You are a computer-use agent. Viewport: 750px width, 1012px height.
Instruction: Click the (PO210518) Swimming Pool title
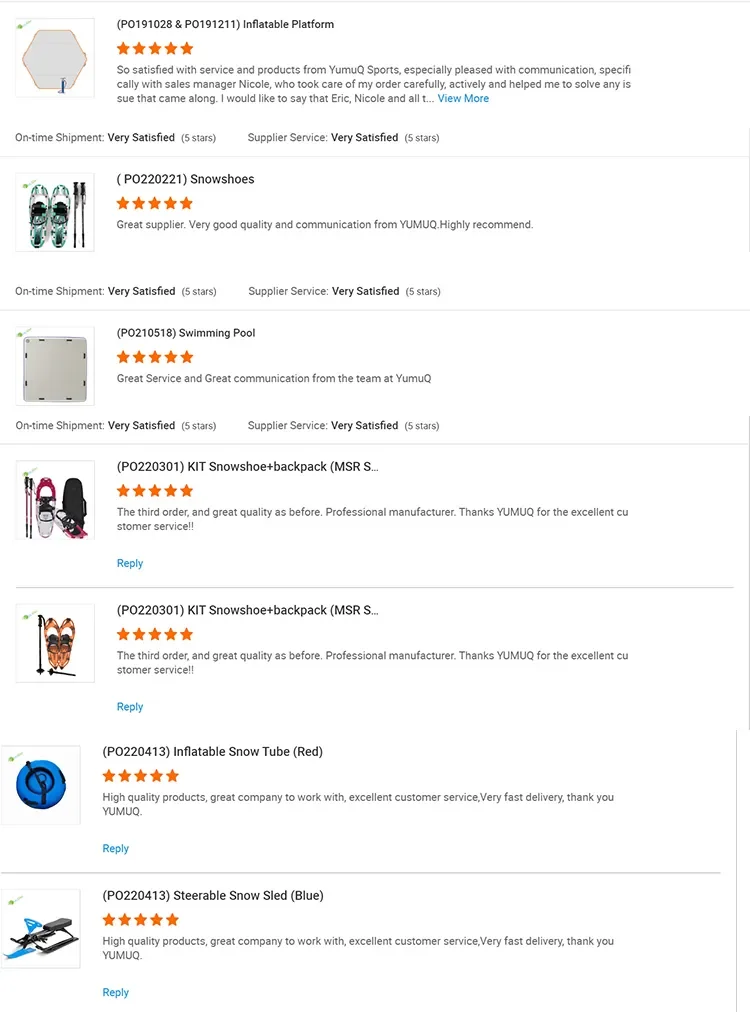[186, 333]
